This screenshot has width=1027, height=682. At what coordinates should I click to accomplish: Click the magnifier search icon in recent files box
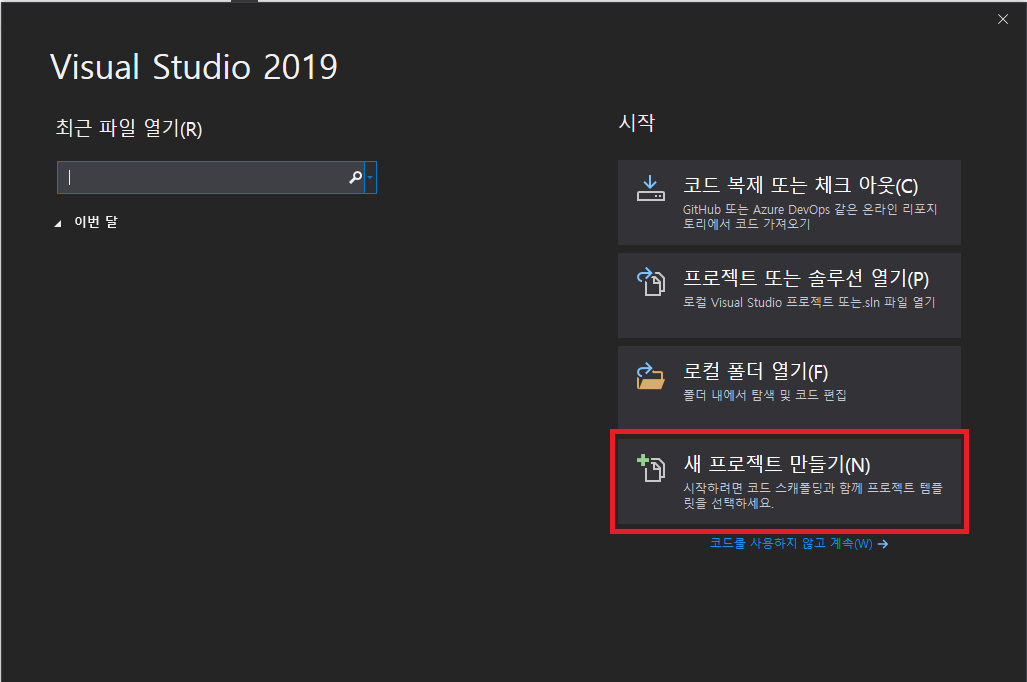355,177
